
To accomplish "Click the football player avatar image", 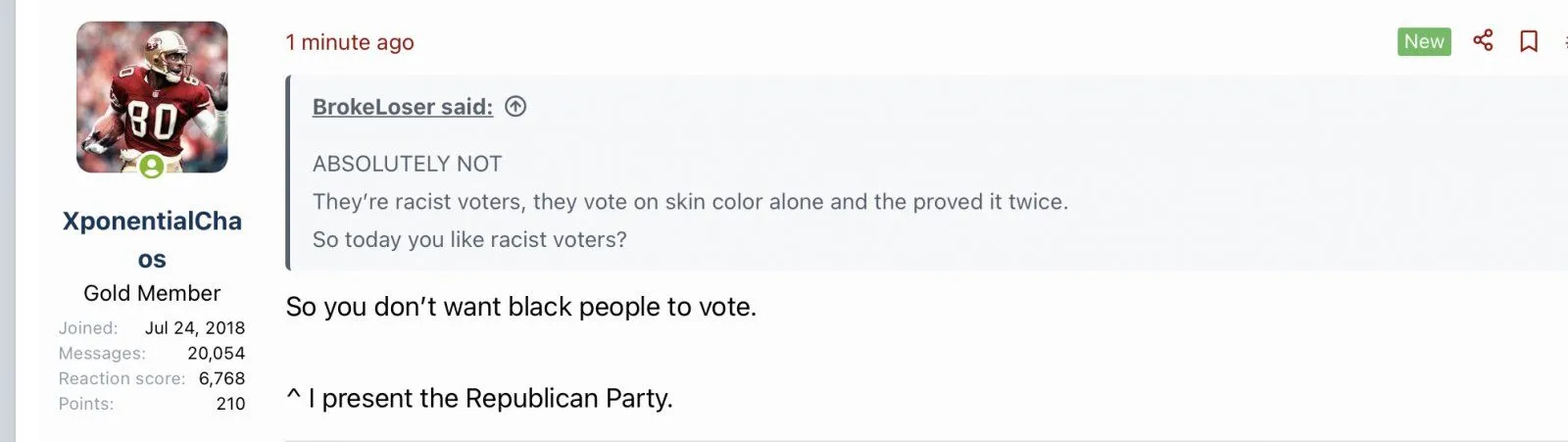I will 152,96.
